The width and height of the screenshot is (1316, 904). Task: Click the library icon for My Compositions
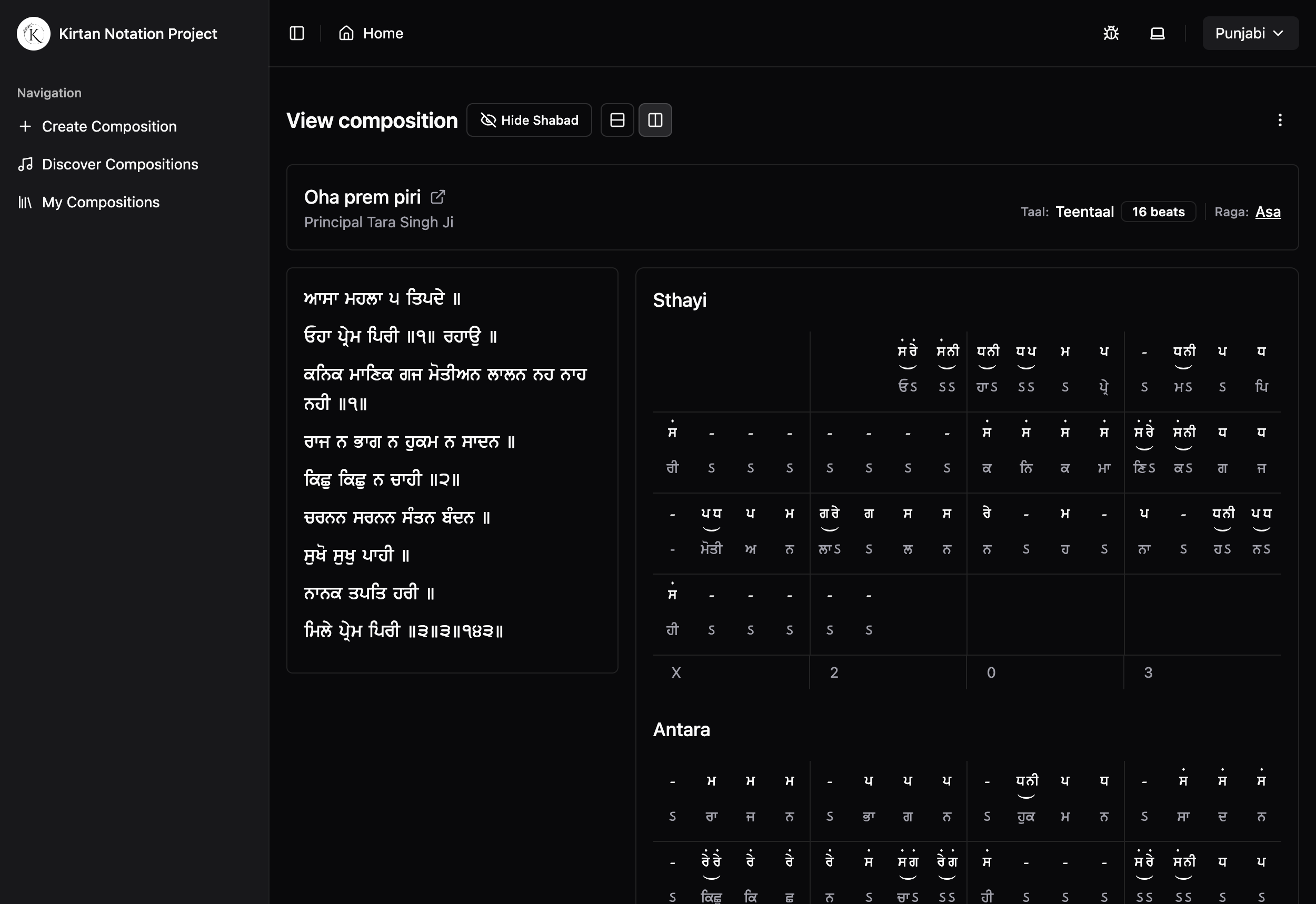[x=25, y=202]
